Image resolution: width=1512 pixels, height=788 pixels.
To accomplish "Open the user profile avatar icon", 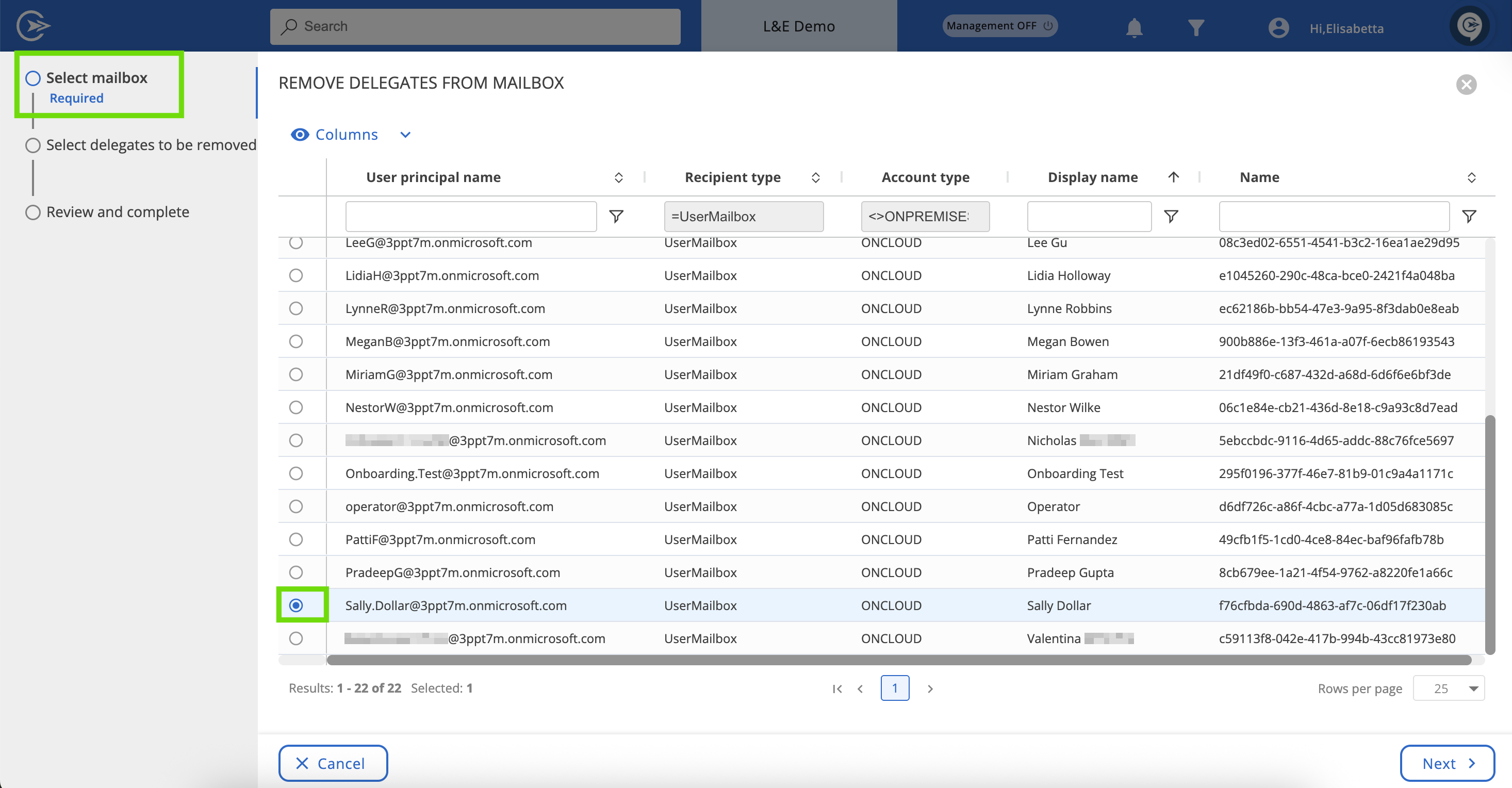I will pyautogui.click(x=1278, y=28).
